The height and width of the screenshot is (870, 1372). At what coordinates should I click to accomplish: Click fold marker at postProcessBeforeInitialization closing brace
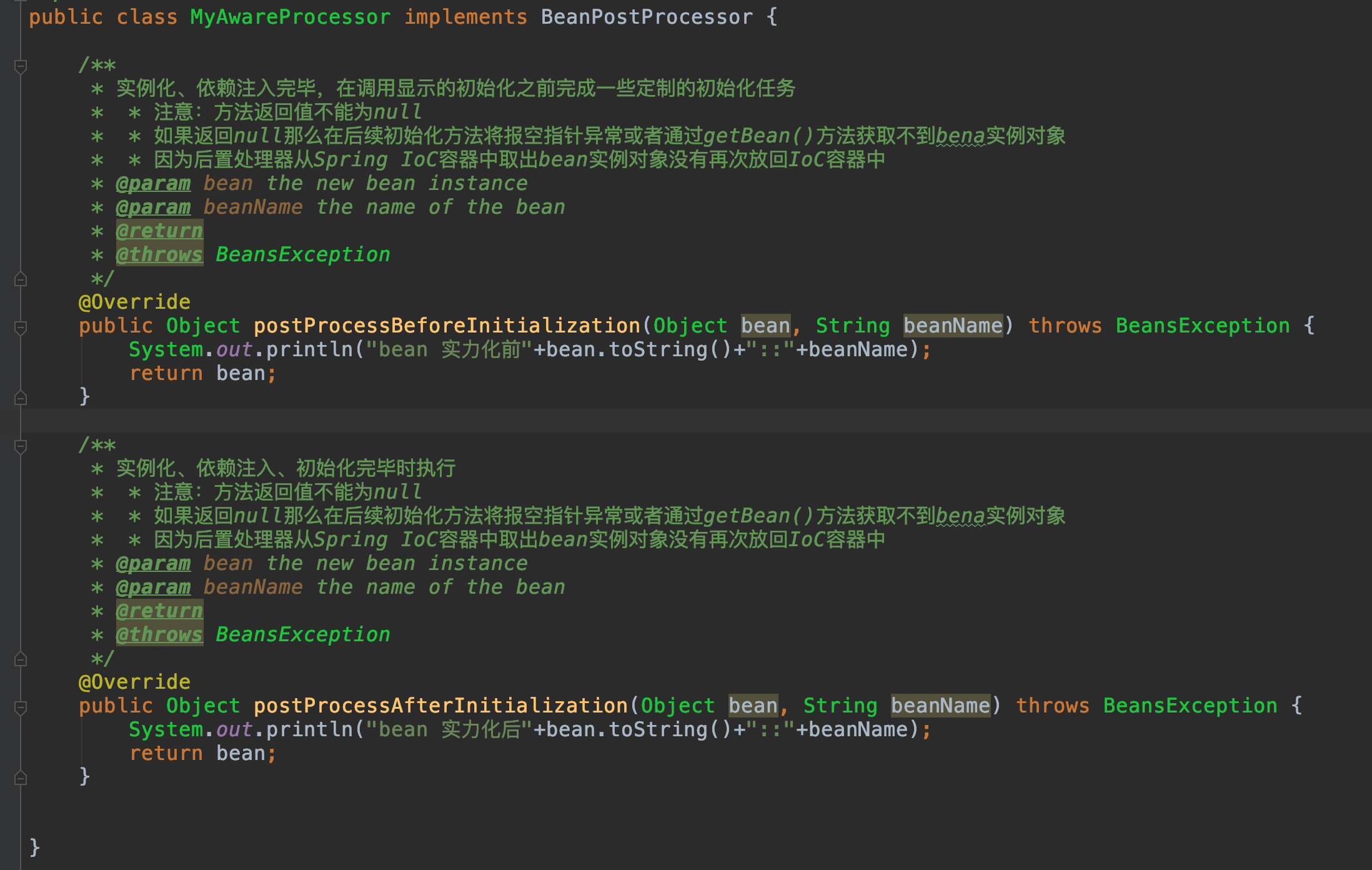(x=20, y=397)
